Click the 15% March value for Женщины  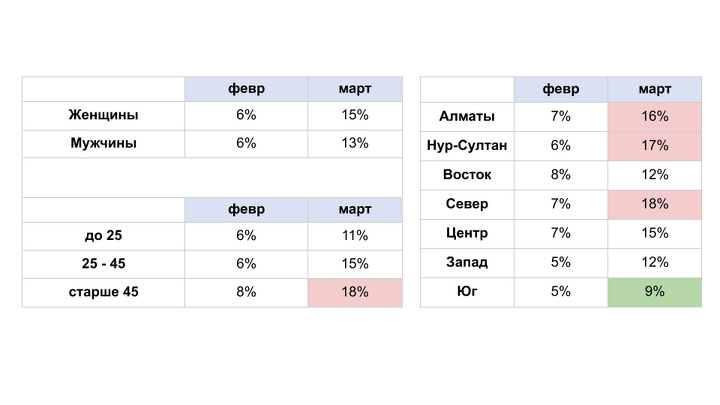(x=355, y=115)
